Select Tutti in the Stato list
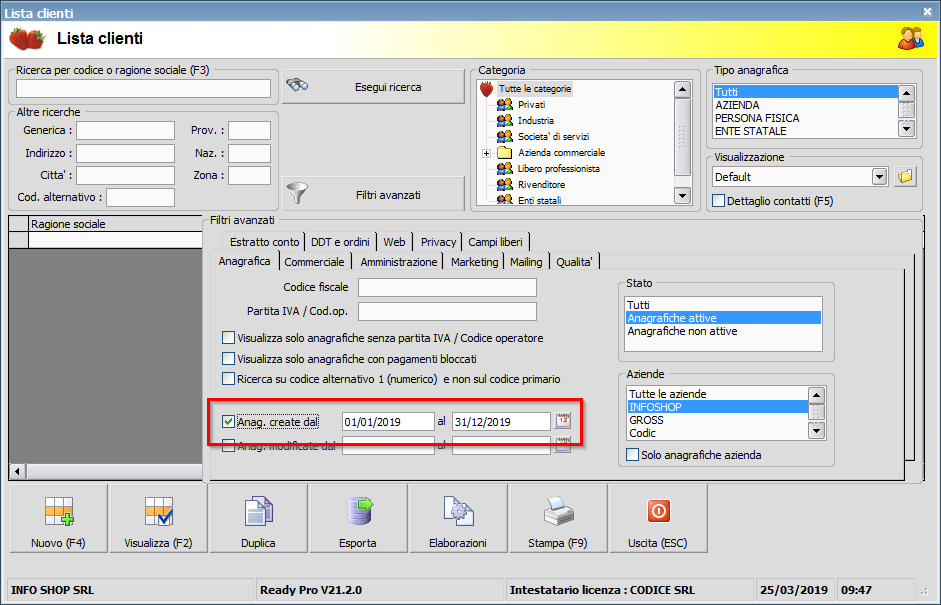This screenshot has height=605, width=941. point(723,305)
